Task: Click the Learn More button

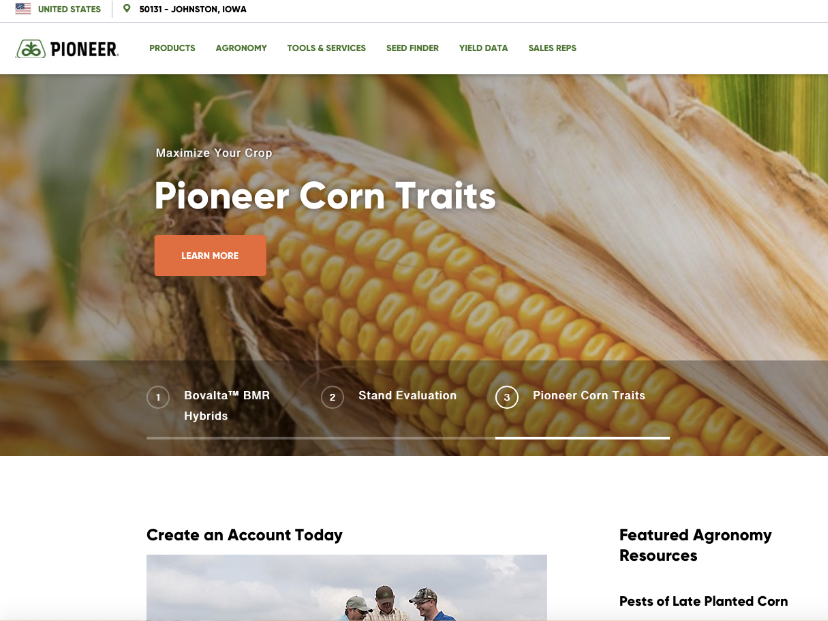Action: tap(210, 256)
